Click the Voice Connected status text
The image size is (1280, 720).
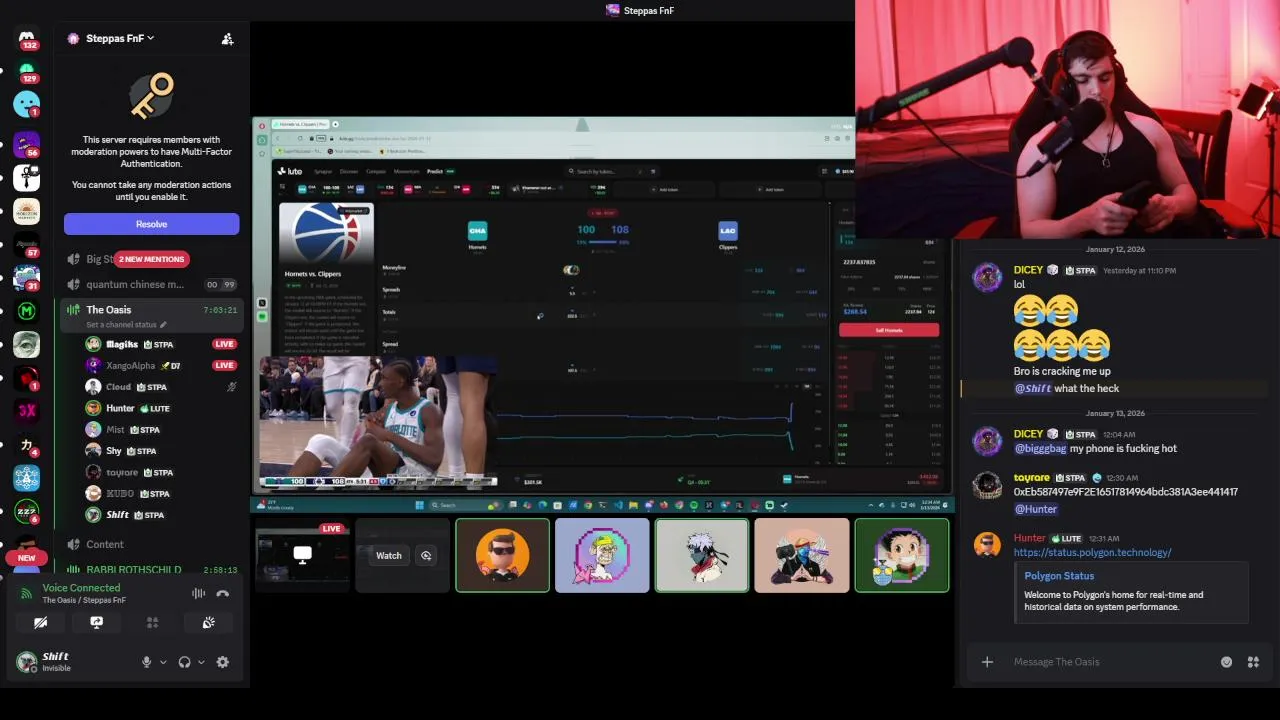(81, 588)
